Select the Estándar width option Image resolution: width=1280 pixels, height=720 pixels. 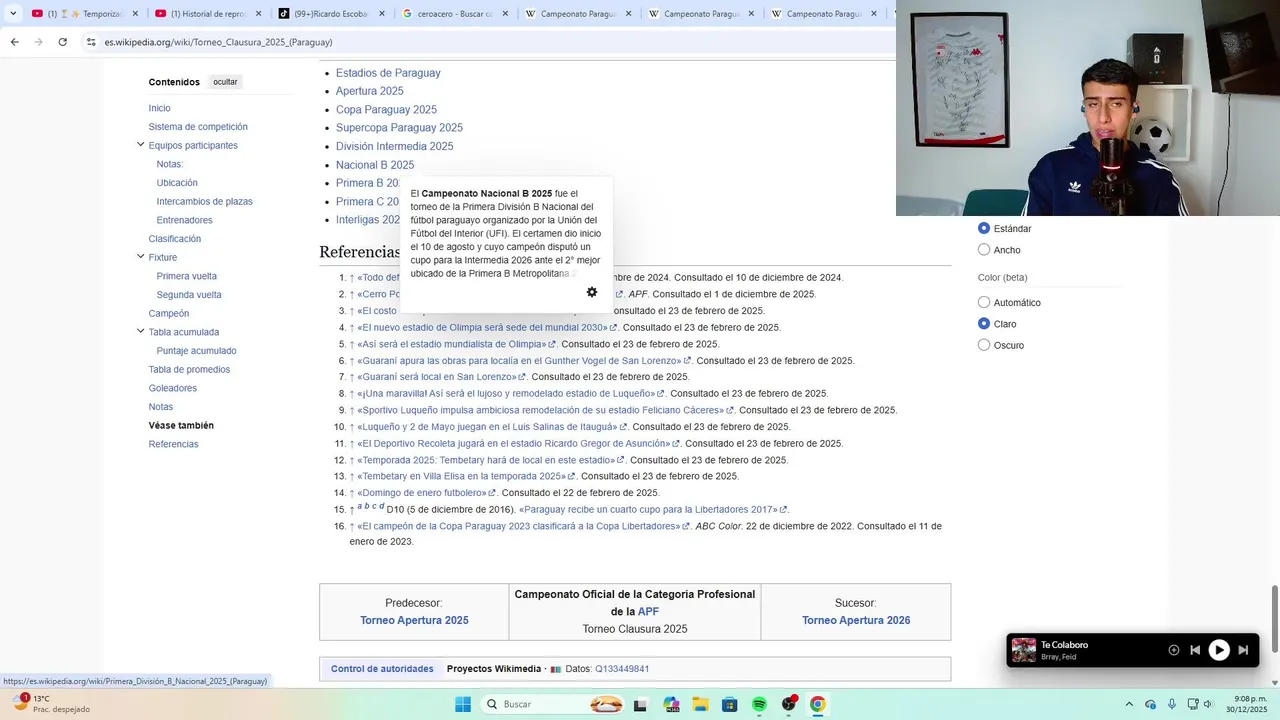[984, 229]
